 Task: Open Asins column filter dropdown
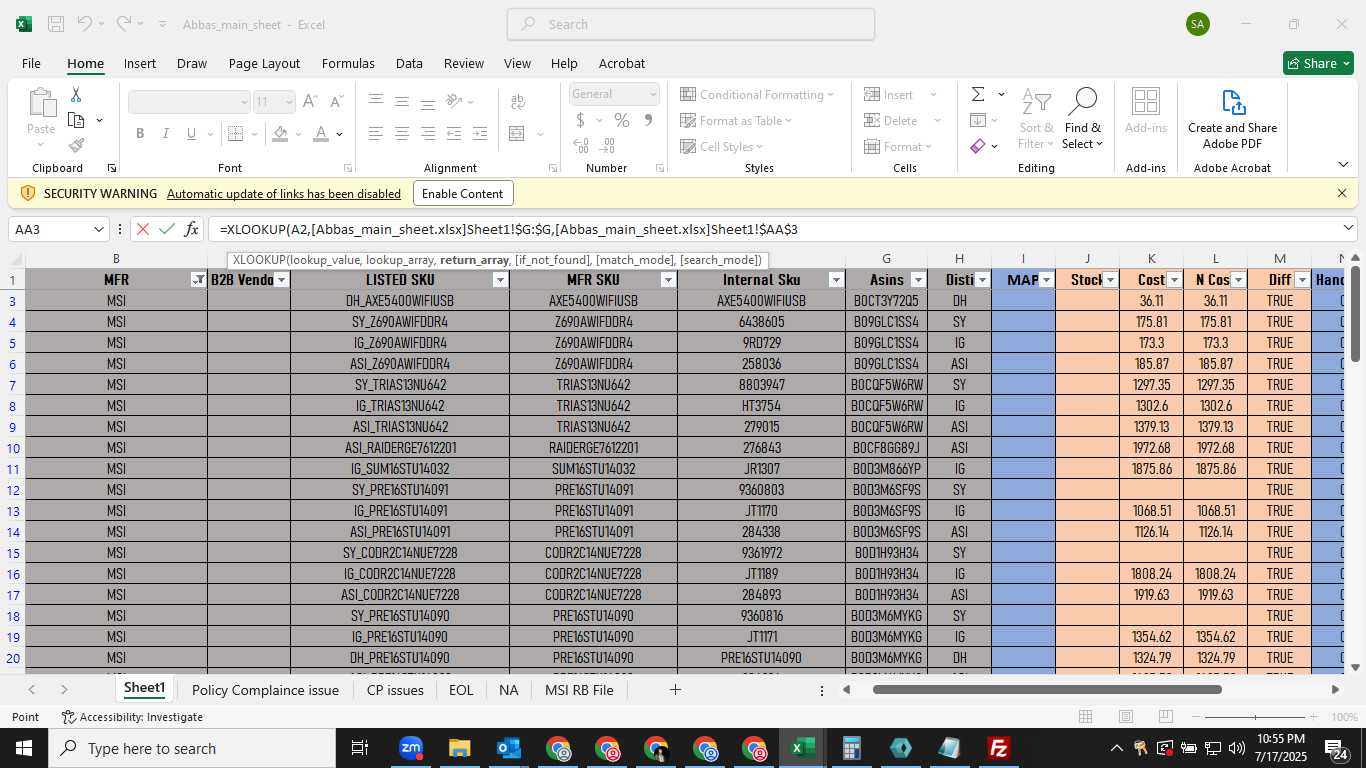[918, 280]
